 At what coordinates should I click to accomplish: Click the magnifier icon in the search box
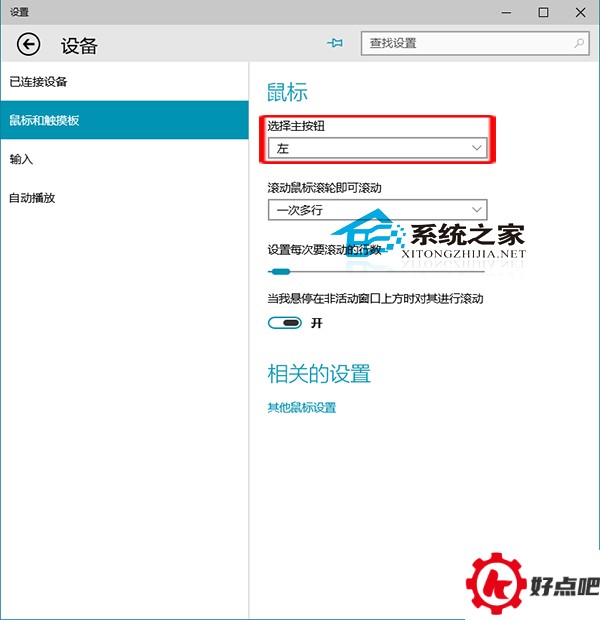pyautogui.click(x=579, y=43)
